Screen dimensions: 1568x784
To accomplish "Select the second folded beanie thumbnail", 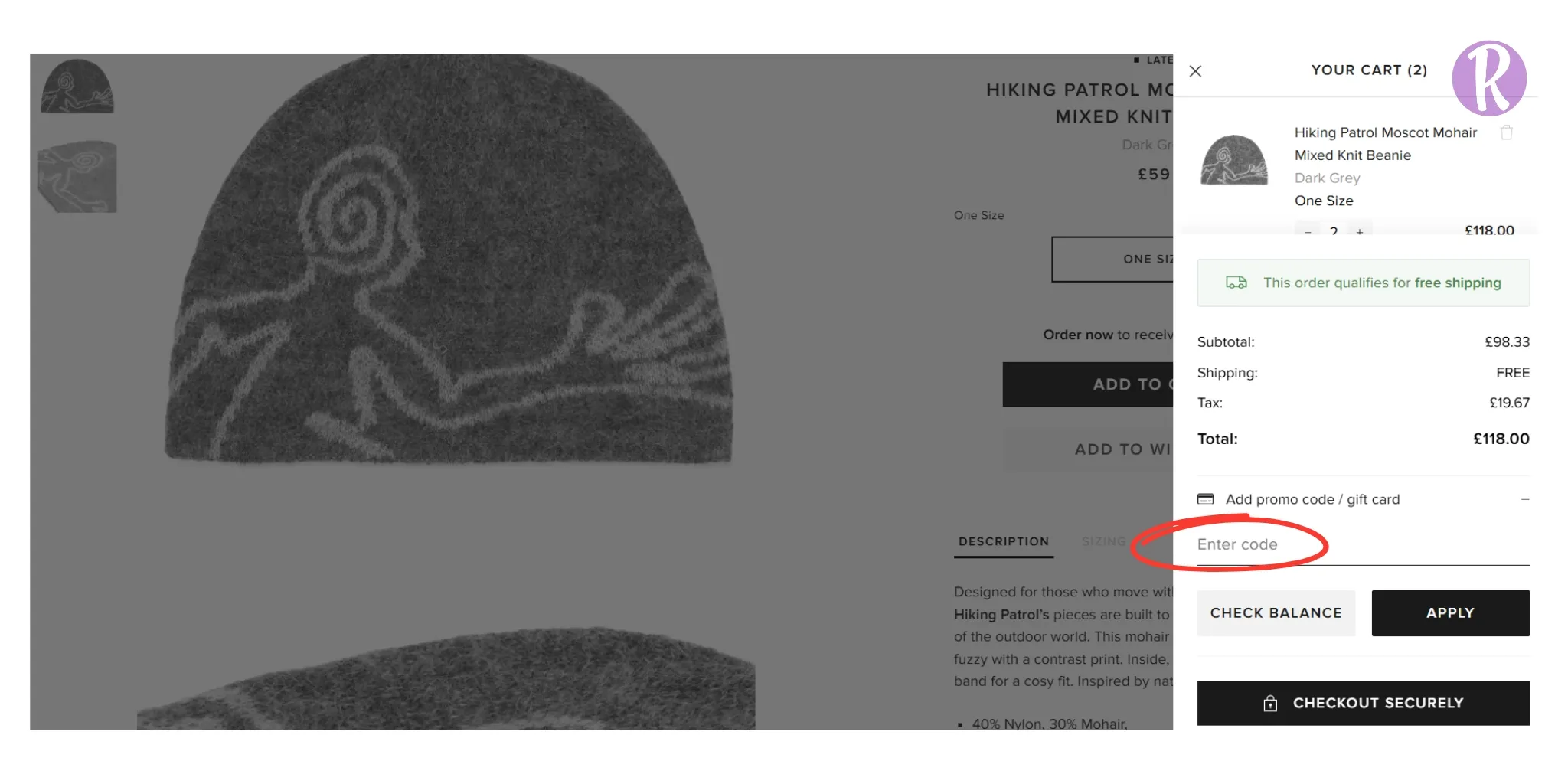I will coord(77,176).
